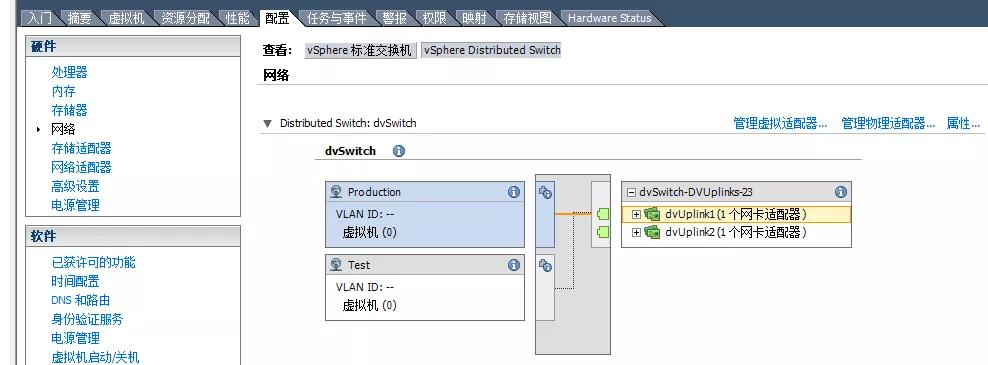Expand the dvUplink1 tree node
Viewport: 988px width, 365px height.
(x=636, y=214)
